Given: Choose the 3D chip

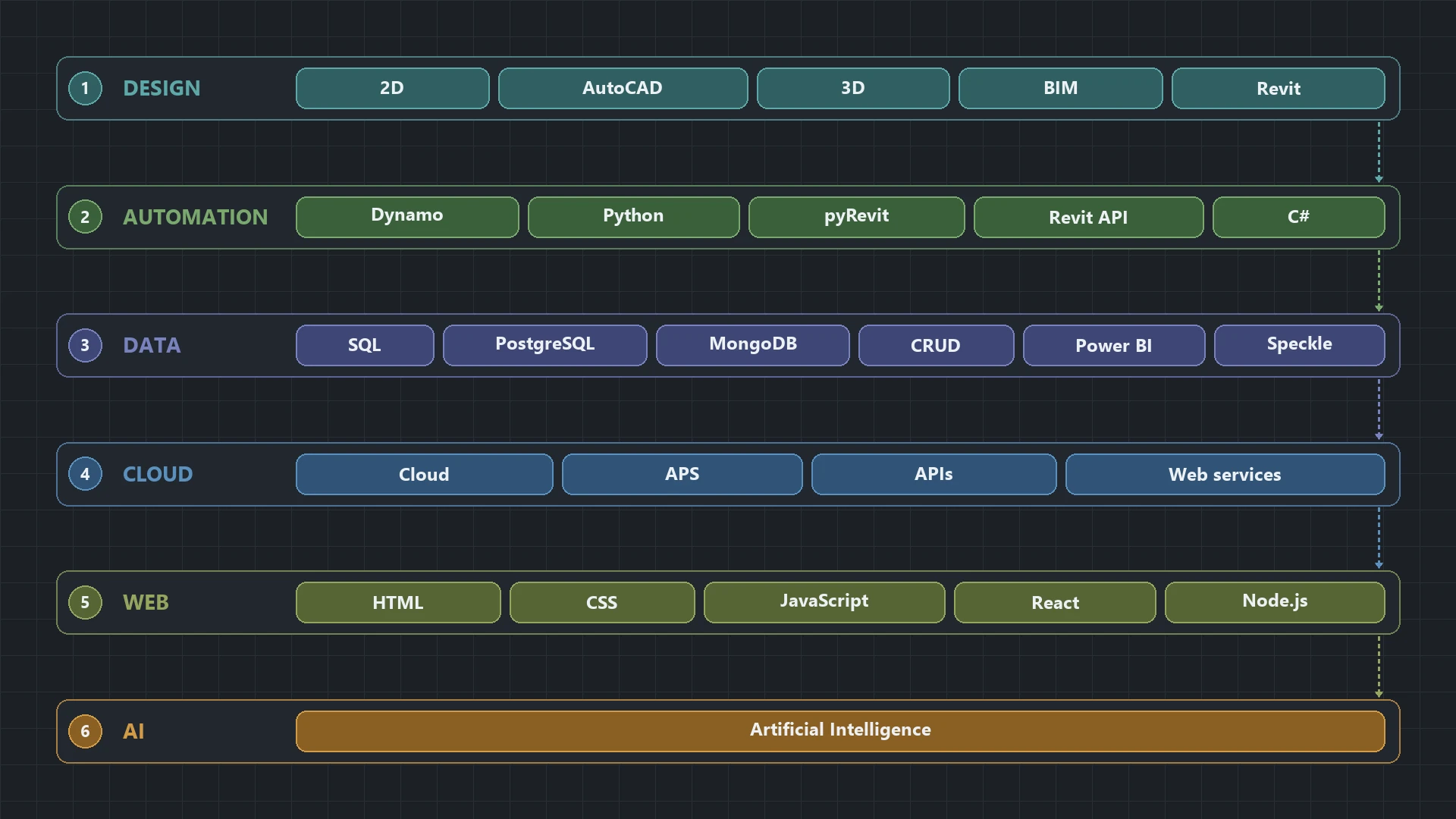Looking at the screenshot, I should (853, 88).
